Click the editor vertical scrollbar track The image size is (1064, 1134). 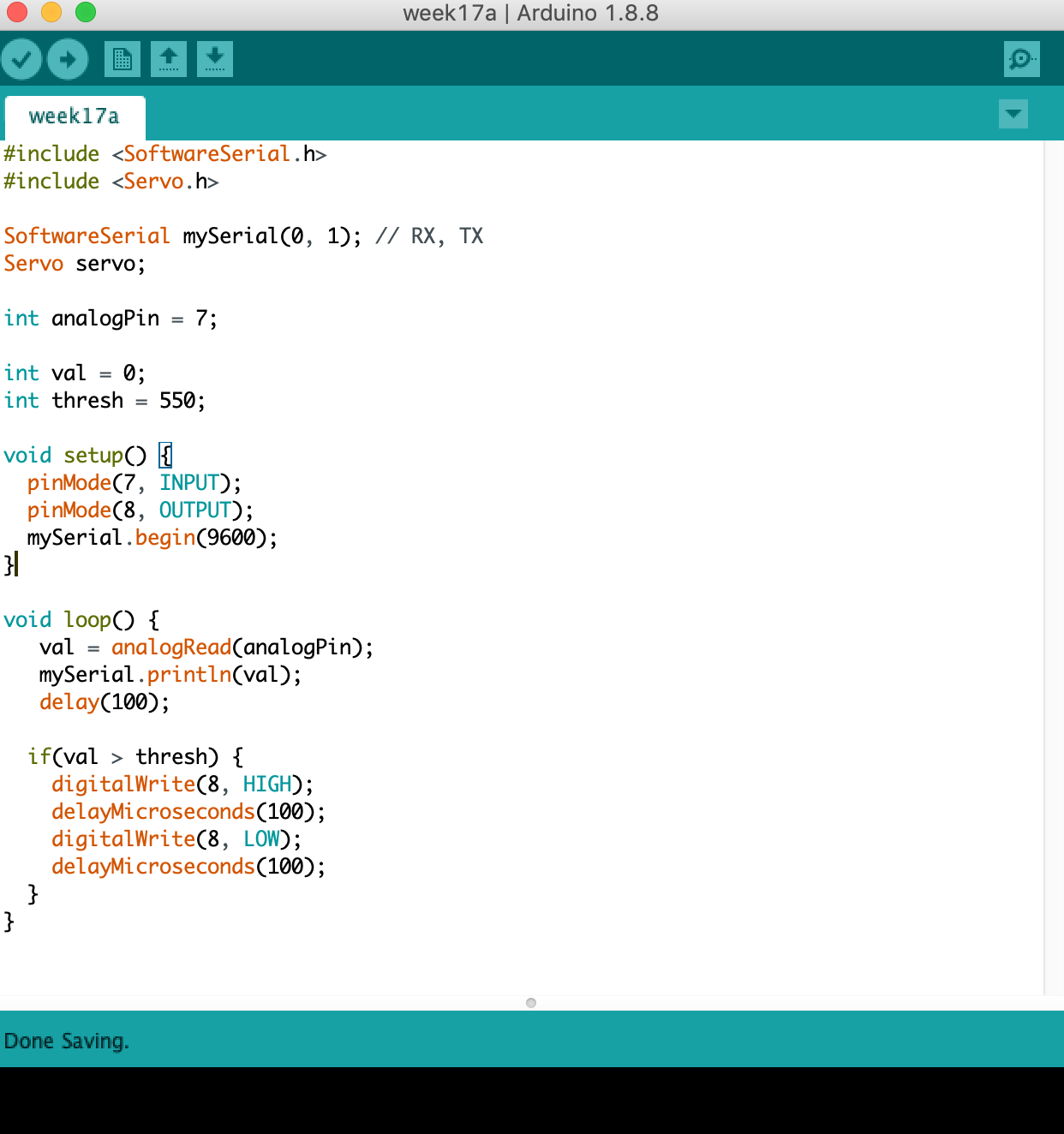(x=1054, y=567)
